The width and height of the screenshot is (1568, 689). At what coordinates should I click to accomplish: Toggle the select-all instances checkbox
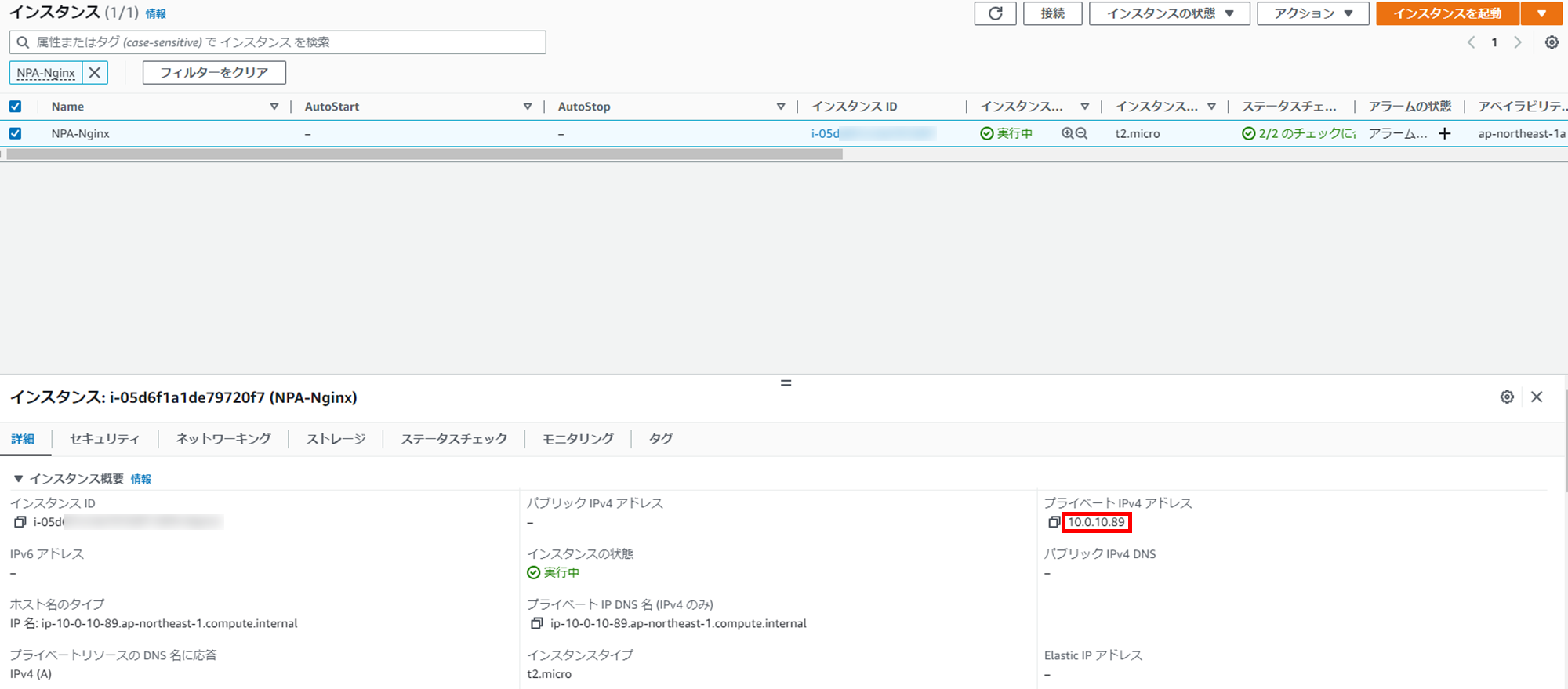tap(15, 107)
